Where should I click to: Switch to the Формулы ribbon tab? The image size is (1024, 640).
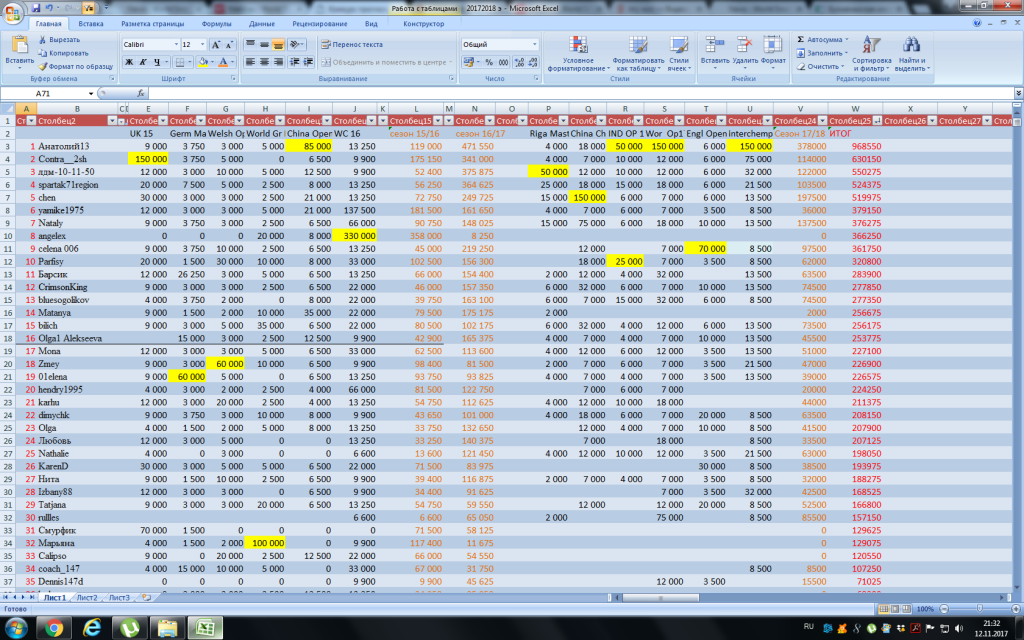click(x=216, y=22)
